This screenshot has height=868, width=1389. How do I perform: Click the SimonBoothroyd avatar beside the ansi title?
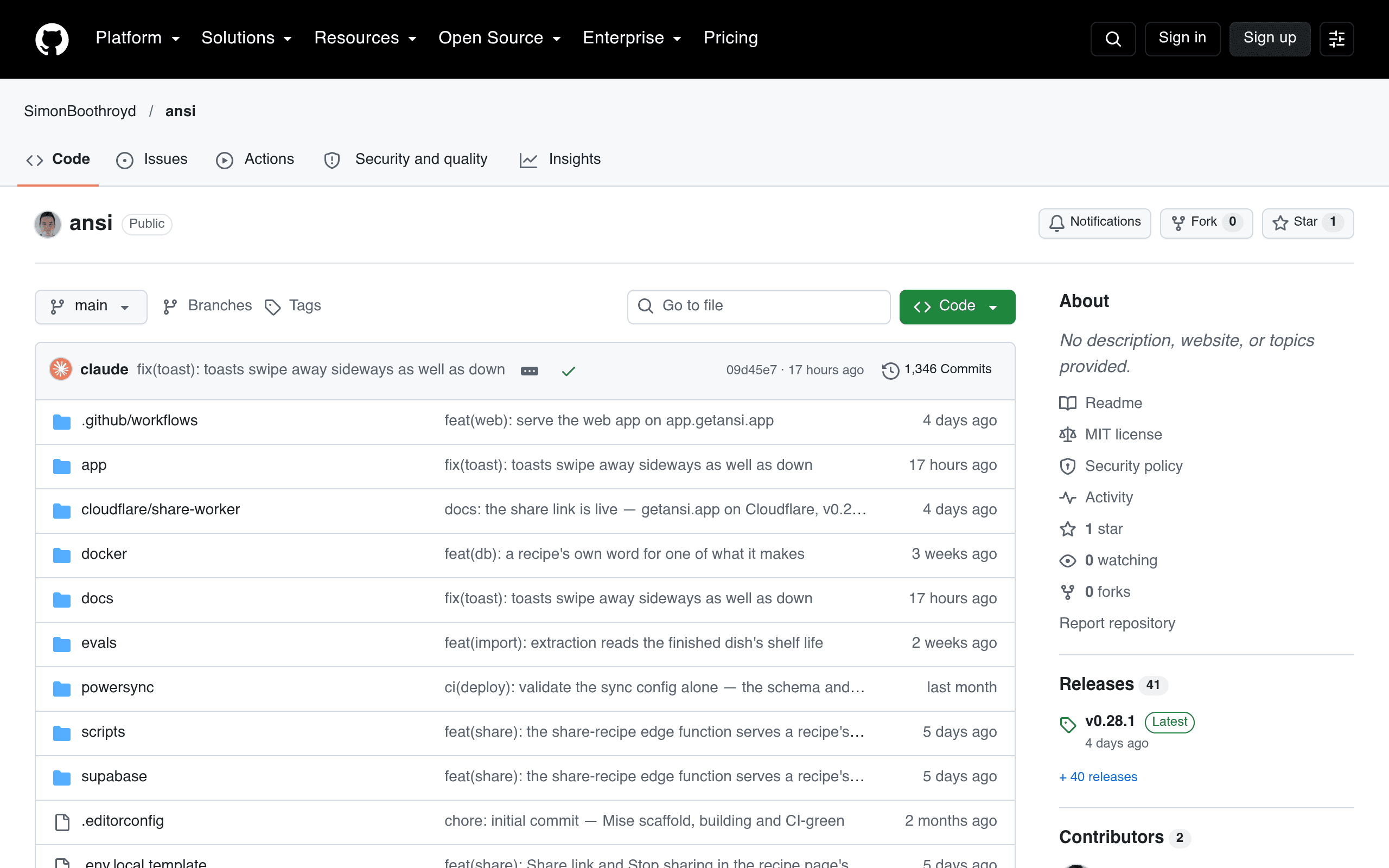point(48,224)
